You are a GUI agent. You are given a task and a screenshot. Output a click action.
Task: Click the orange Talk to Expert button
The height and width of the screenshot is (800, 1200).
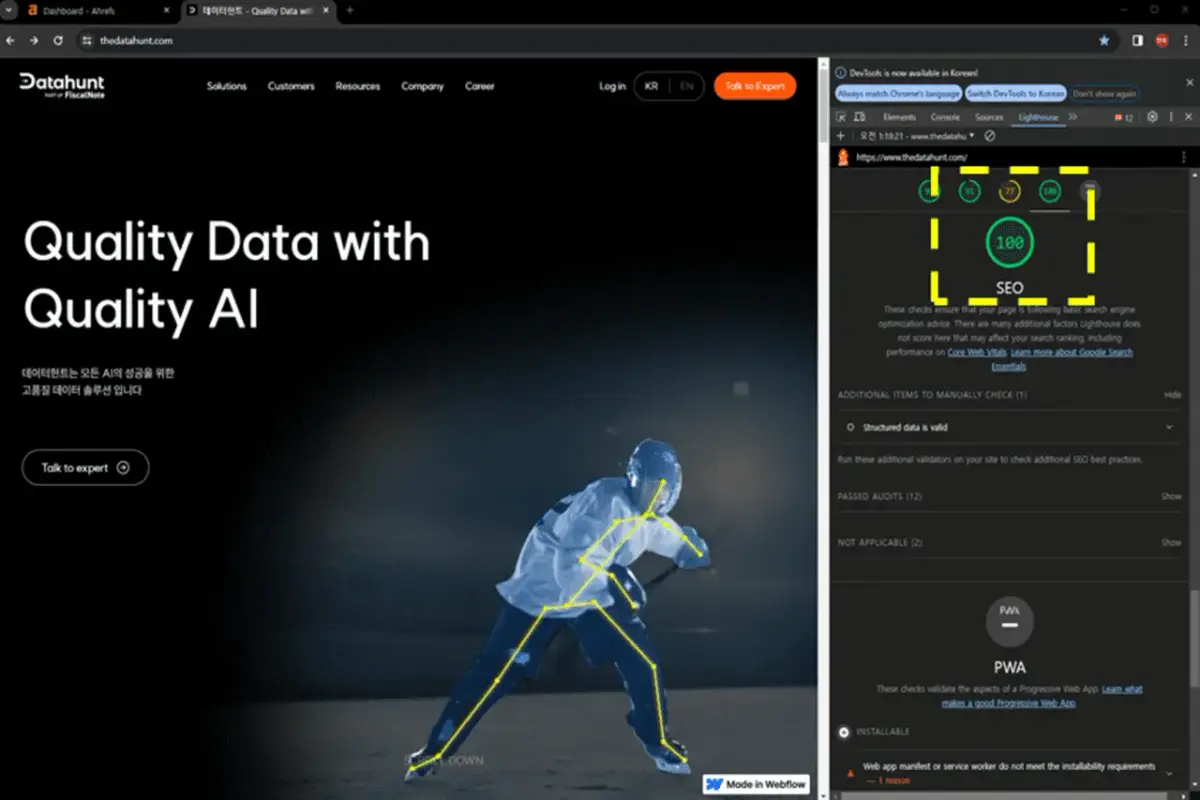pyautogui.click(x=755, y=86)
